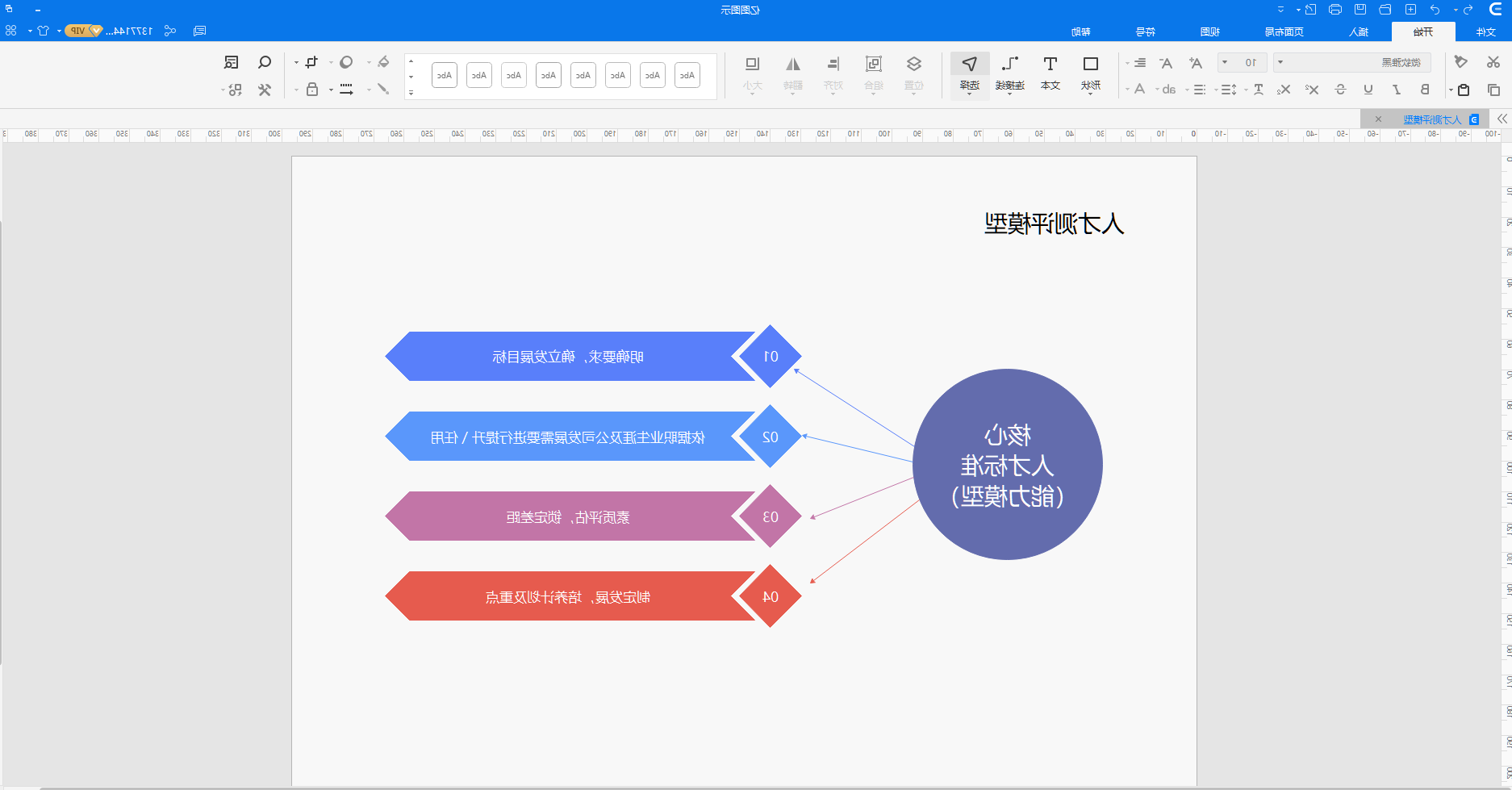Click the 大小 size button
This screenshot has height=790, width=1512.
click(753, 73)
